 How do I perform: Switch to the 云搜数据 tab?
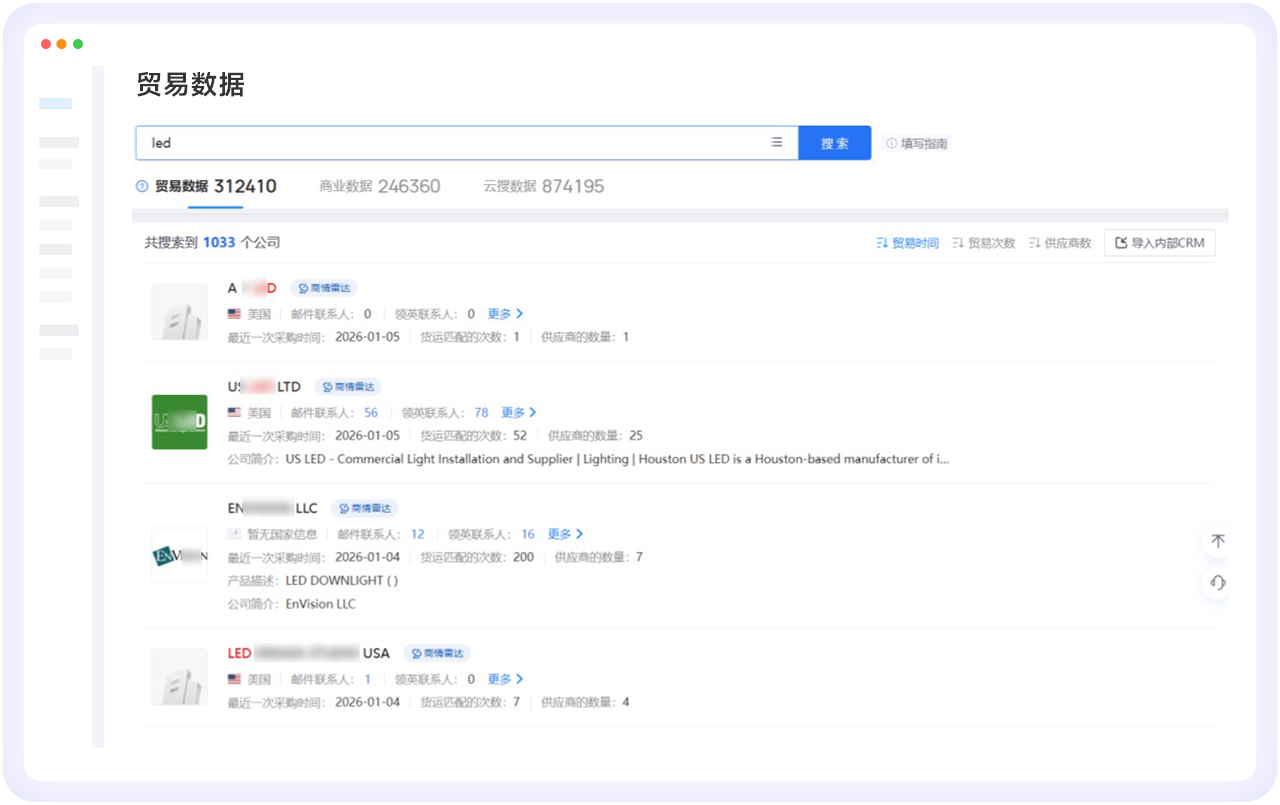[x=543, y=187]
